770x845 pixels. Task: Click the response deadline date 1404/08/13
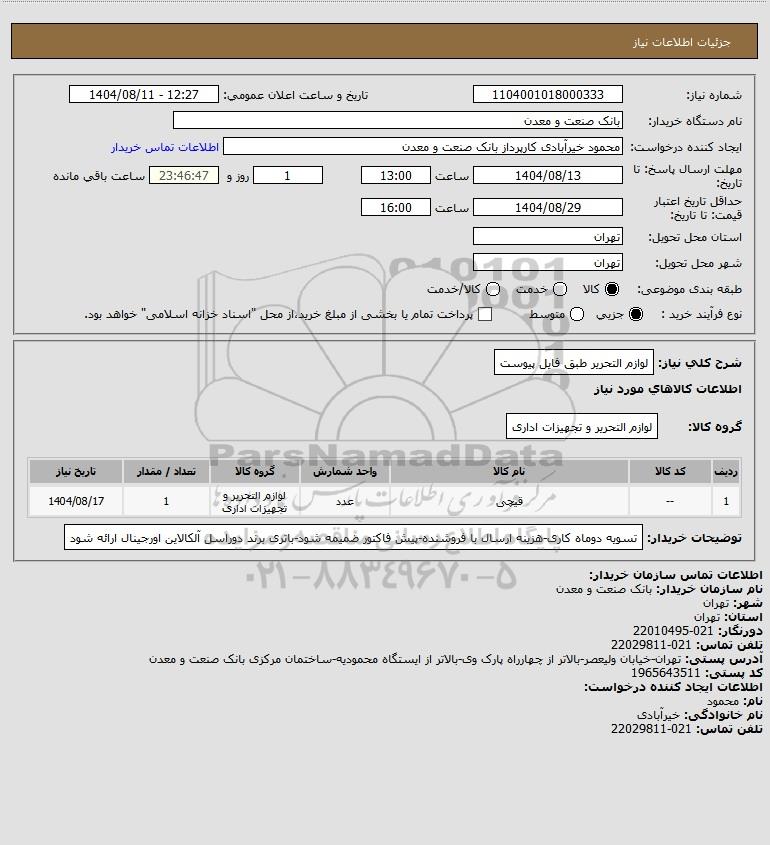547,175
